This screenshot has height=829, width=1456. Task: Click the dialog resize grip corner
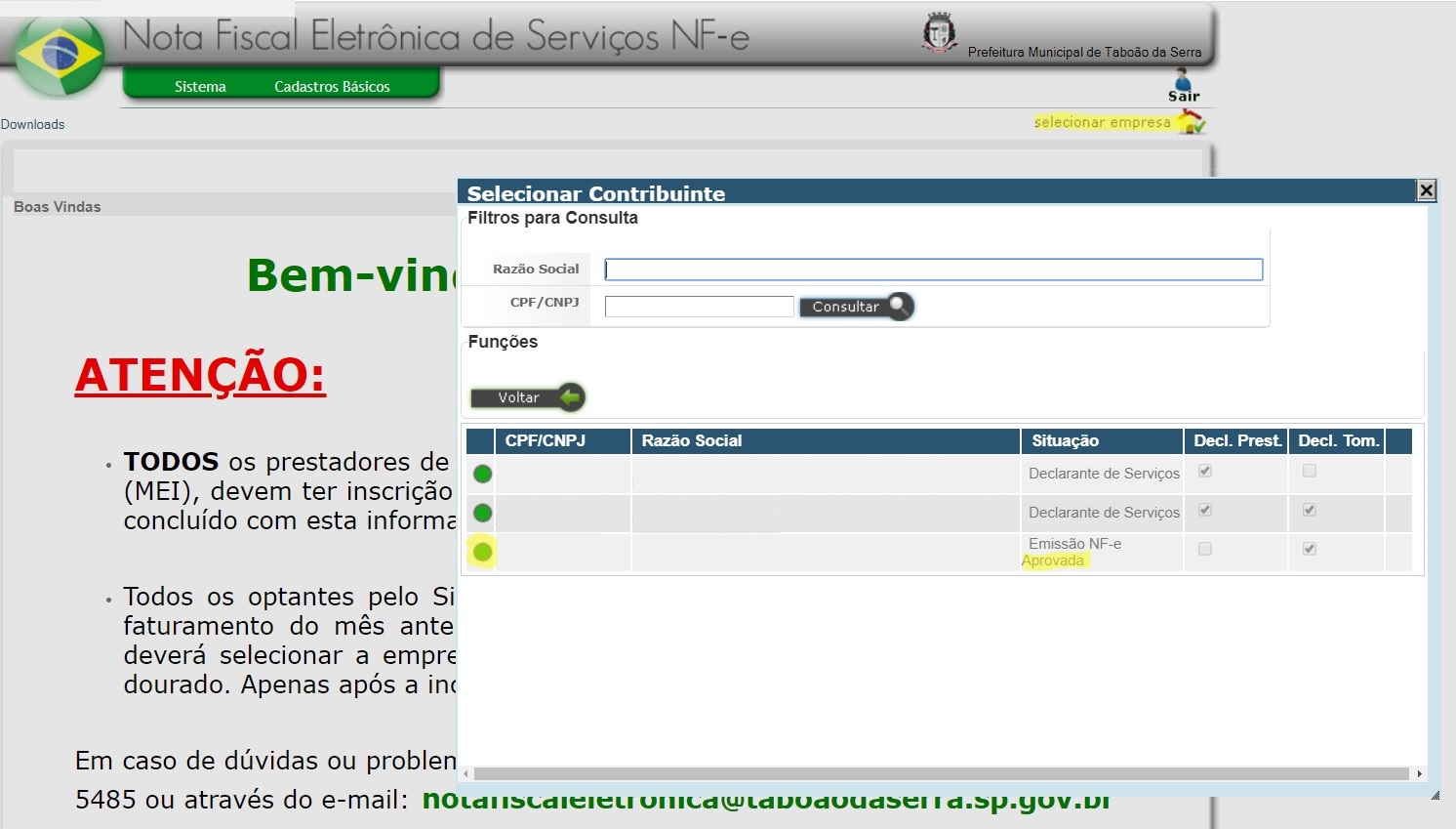1435,796
